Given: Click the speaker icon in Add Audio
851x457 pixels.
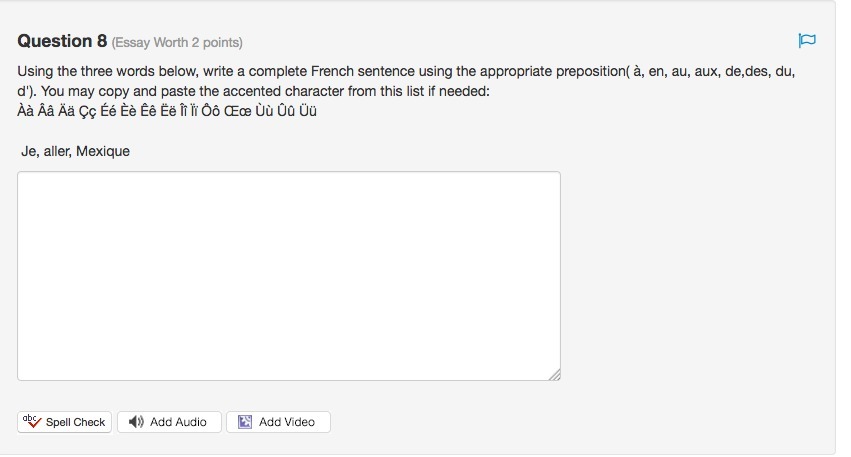Looking at the screenshot, I should 136,422.
